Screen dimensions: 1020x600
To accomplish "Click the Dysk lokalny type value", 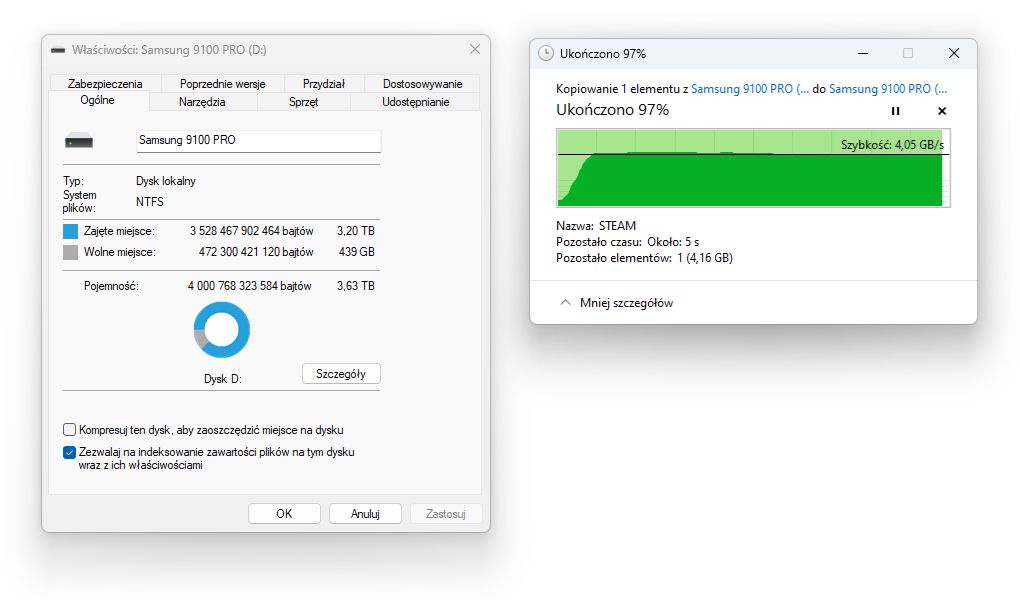I will 166,181.
